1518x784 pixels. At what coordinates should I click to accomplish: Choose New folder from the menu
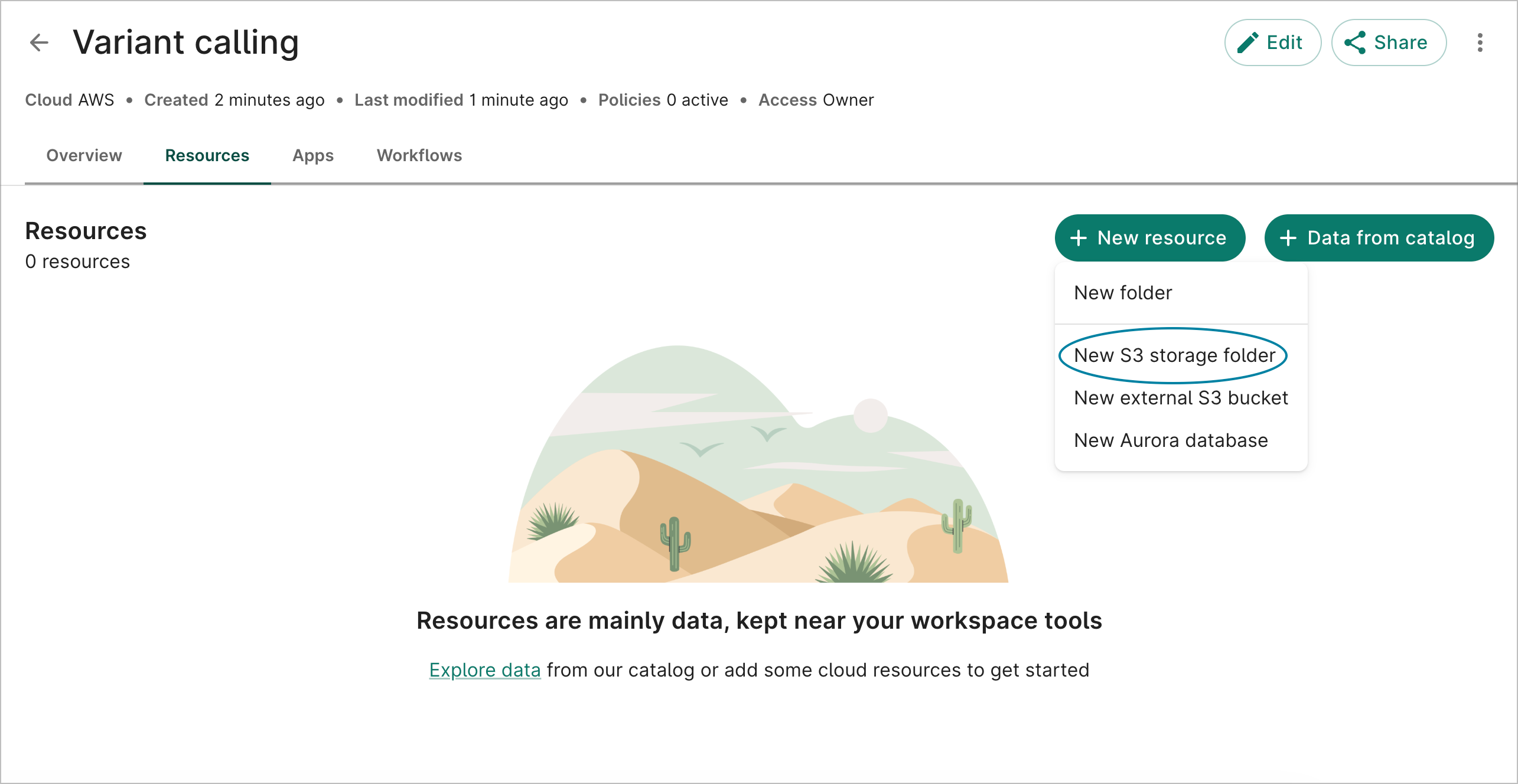[1123, 292]
